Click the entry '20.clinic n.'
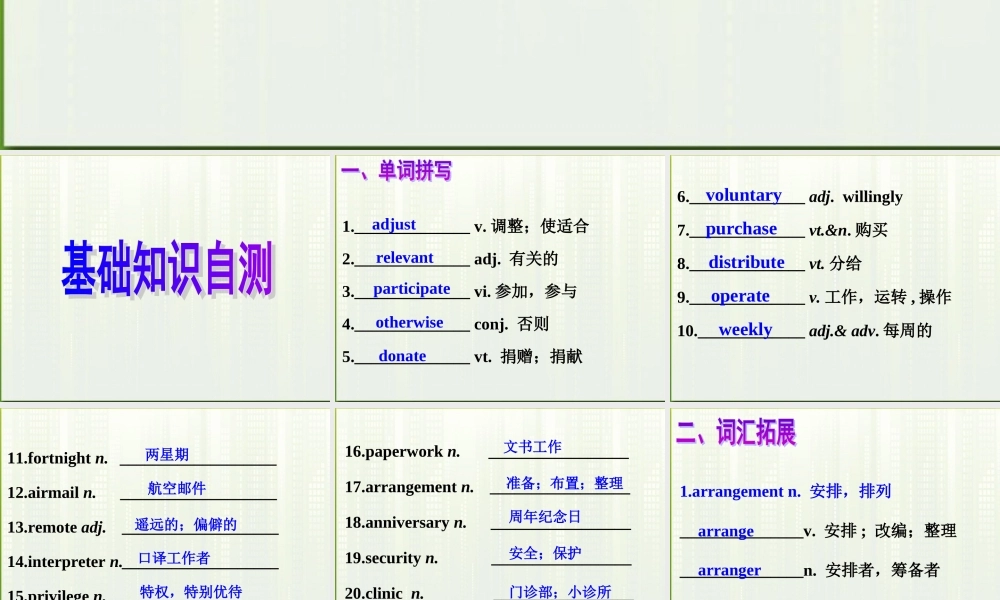This screenshot has width=1000, height=600. point(385,592)
